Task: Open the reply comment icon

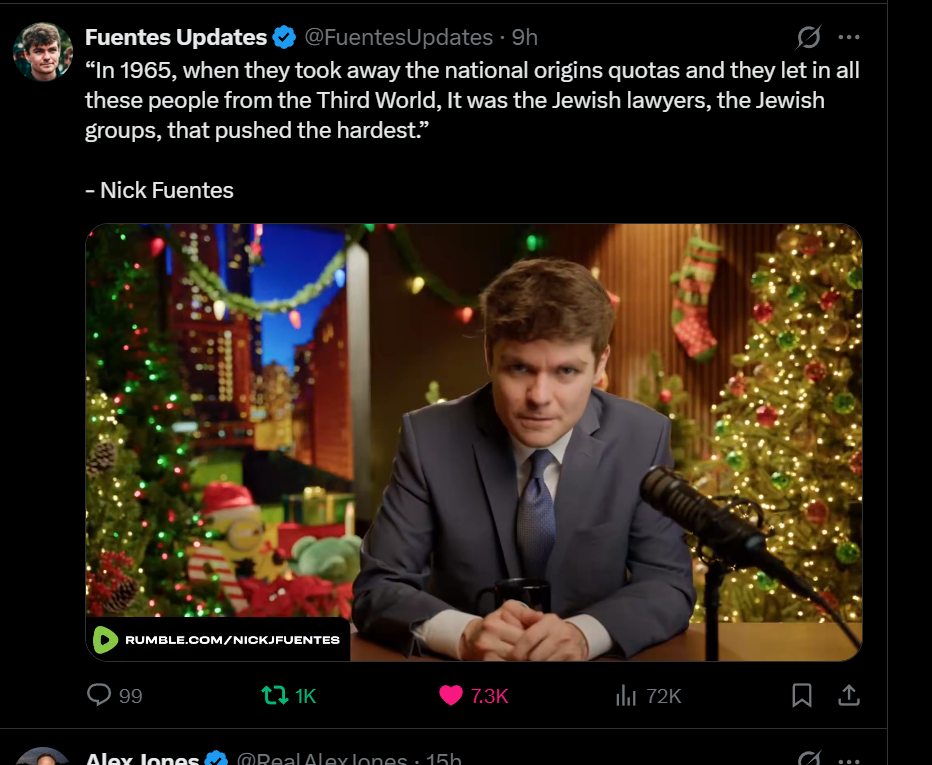Action: point(99,695)
